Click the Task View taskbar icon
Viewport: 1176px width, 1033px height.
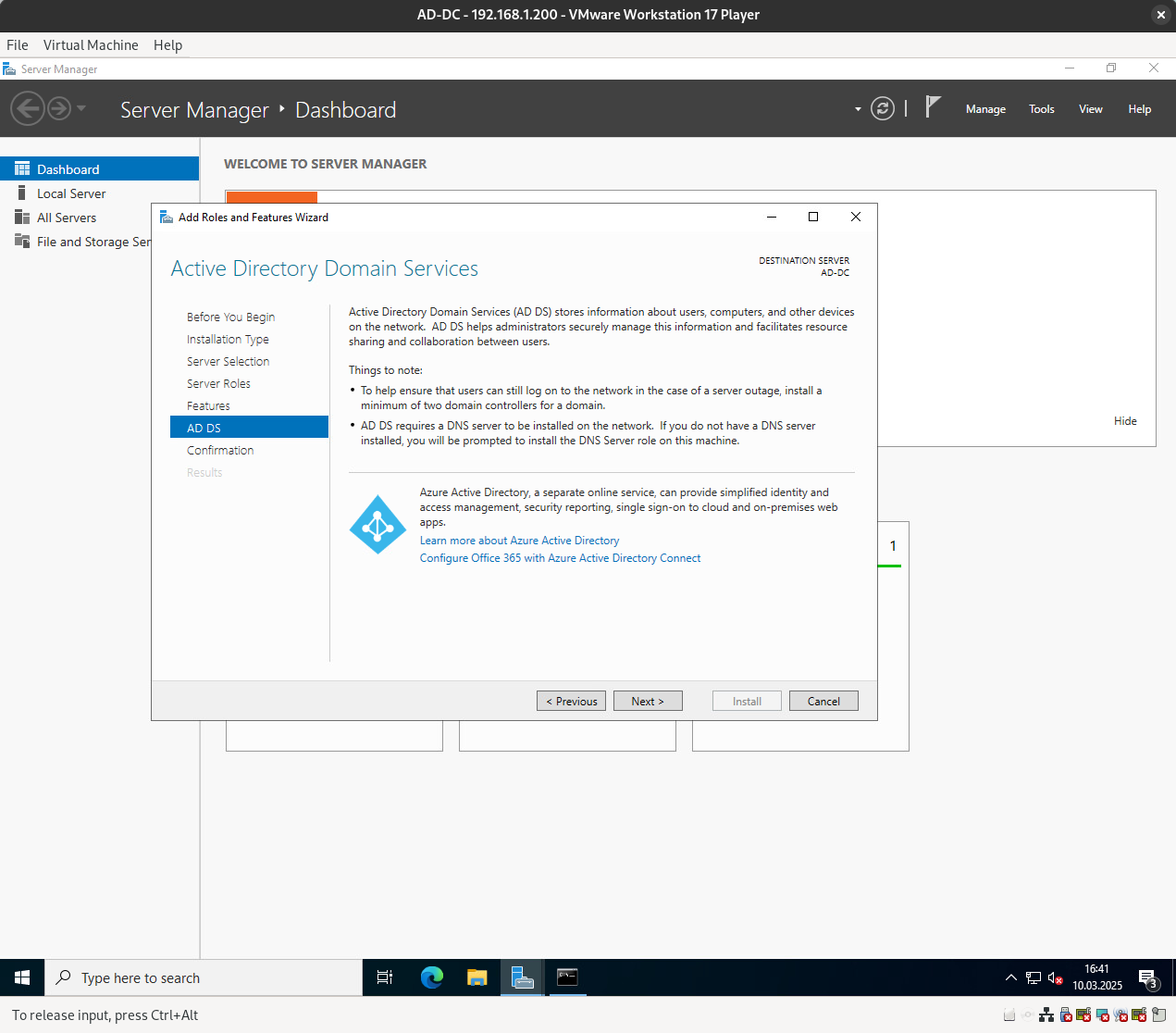pyautogui.click(x=385, y=977)
